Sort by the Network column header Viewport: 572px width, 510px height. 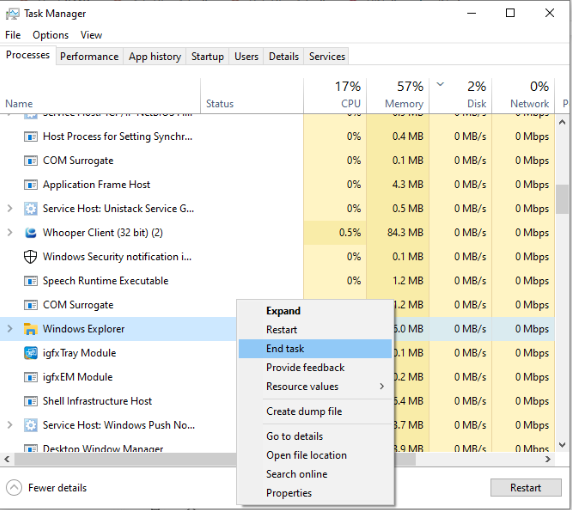523,96
